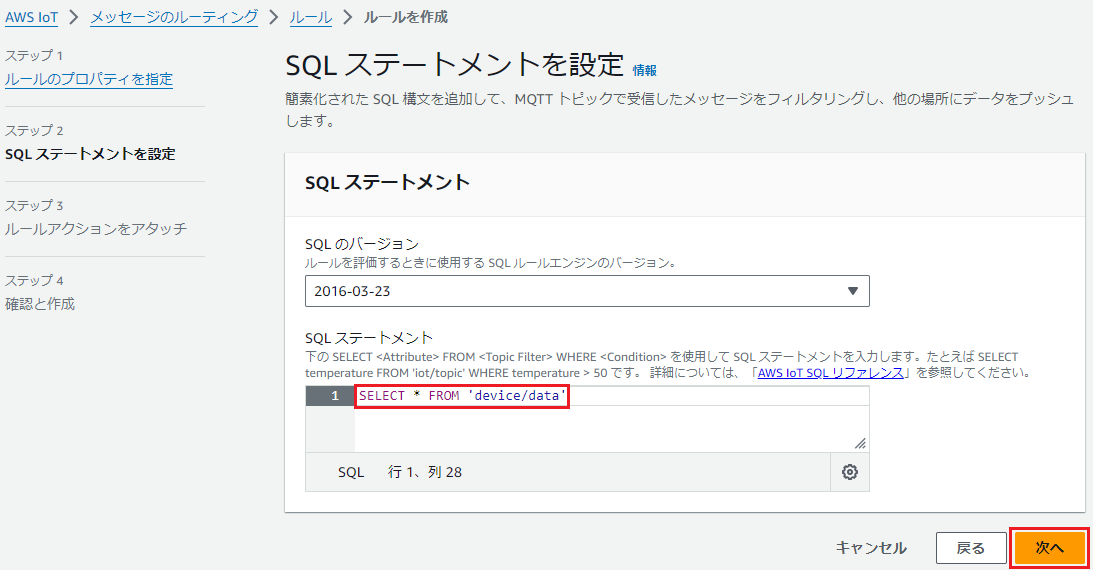Go to メッセージのルーティング breadcrumb

[x=174, y=17]
